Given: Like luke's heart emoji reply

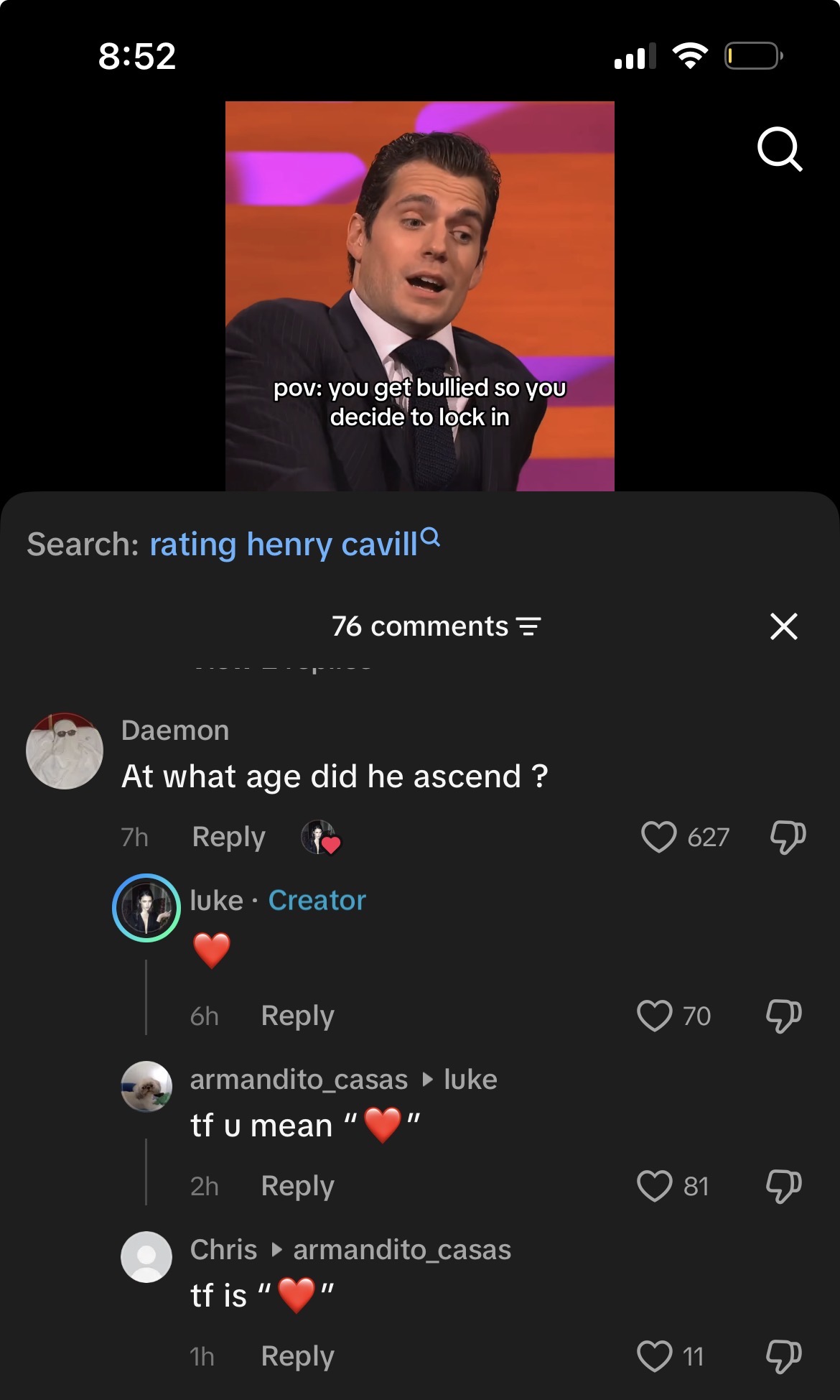Looking at the screenshot, I should (654, 1016).
